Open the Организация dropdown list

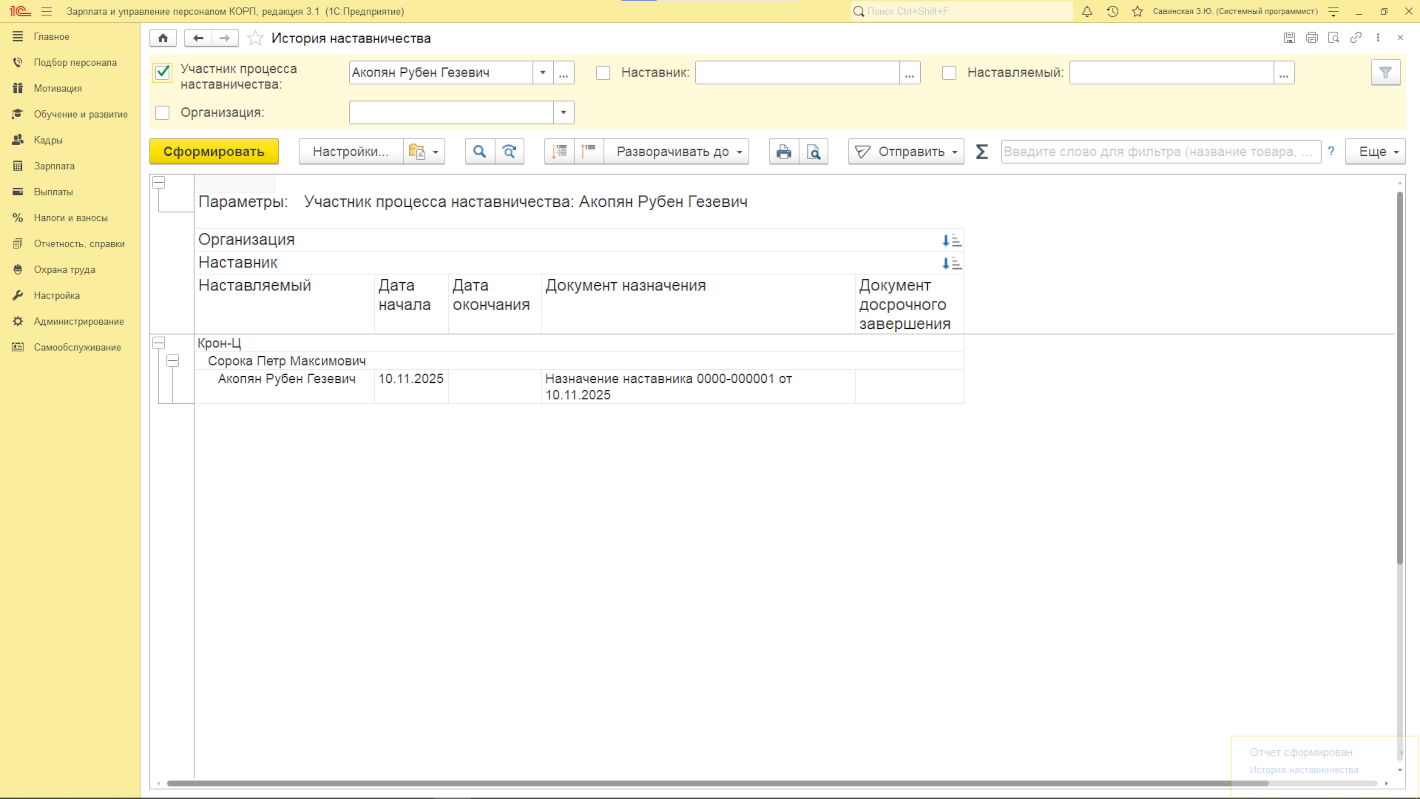click(x=564, y=113)
